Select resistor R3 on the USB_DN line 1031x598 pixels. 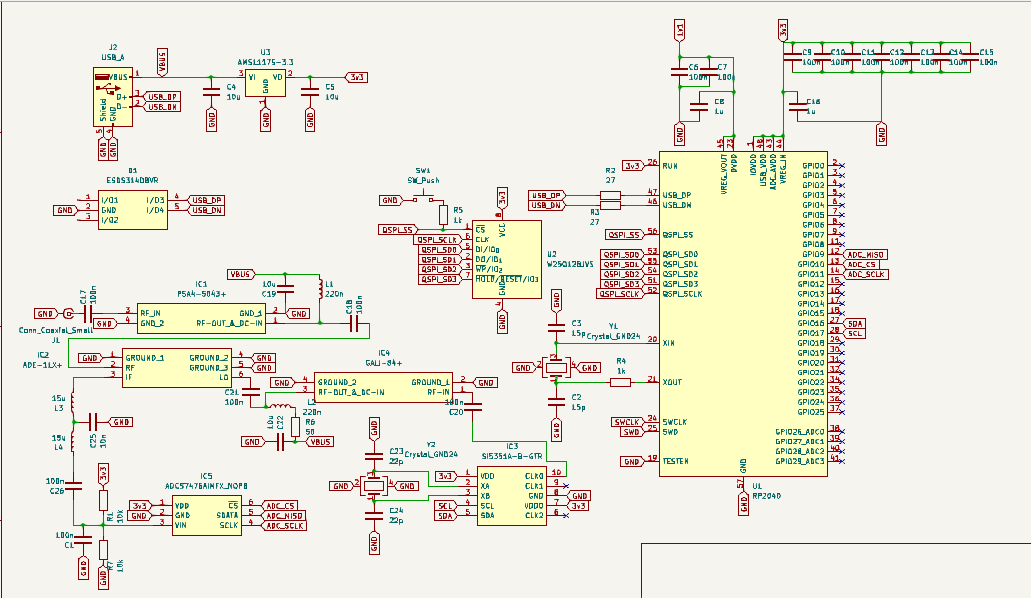point(610,205)
